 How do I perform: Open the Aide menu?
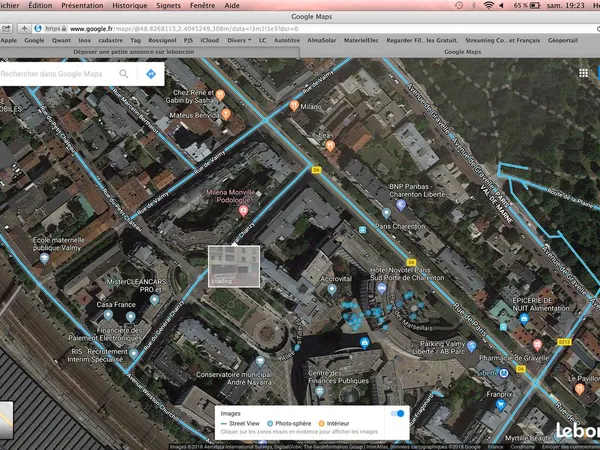coord(232,5)
